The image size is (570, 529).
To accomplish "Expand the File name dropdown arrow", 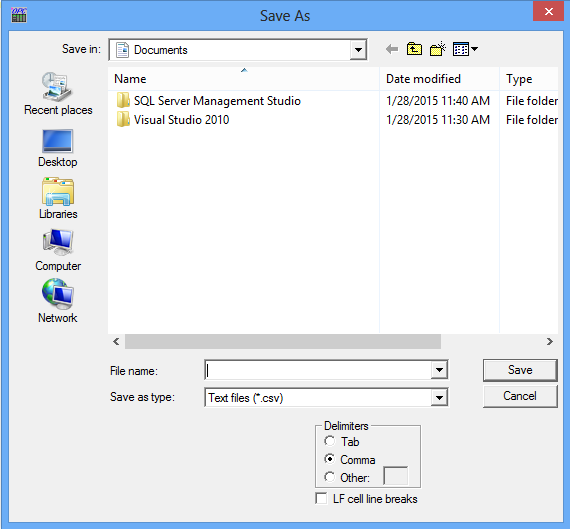I will 439,370.
